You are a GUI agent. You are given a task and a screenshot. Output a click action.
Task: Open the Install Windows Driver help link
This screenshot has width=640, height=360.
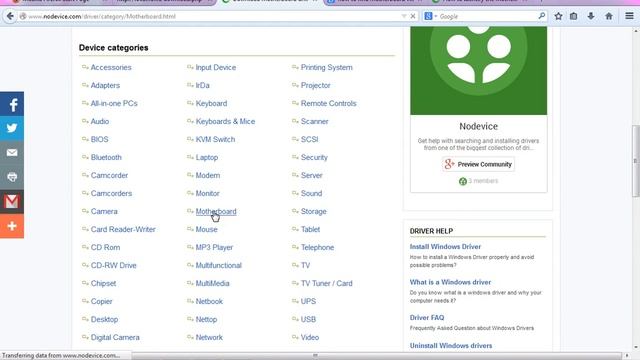pyautogui.click(x=445, y=247)
